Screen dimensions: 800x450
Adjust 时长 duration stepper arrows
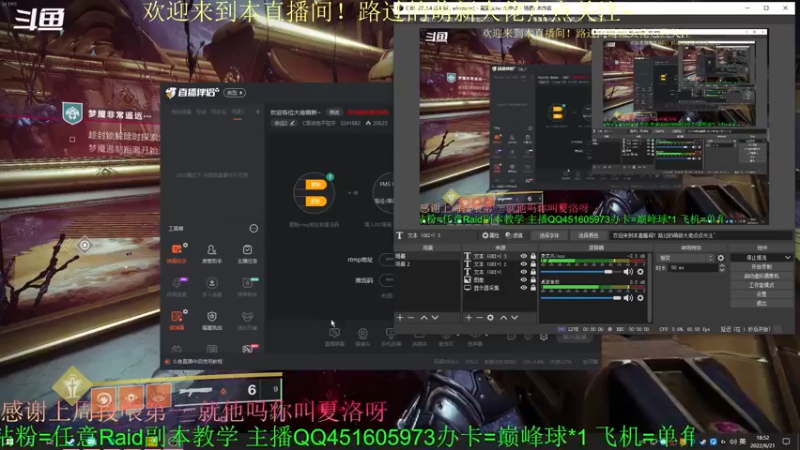click(x=722, y=268)
